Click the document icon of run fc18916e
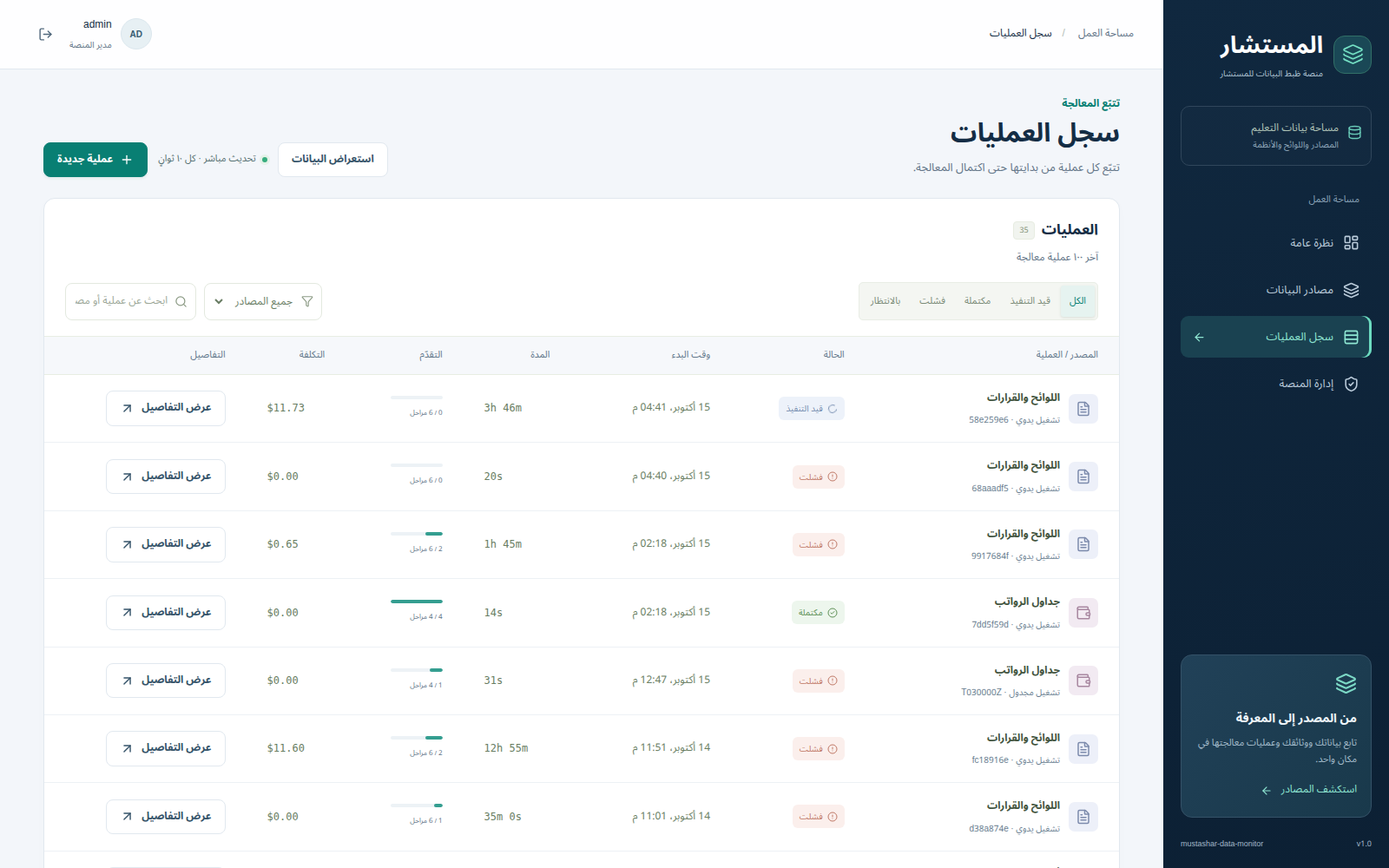This screenshot has height=868, width=1389. pyautogui.click(x=1083, y=749)
